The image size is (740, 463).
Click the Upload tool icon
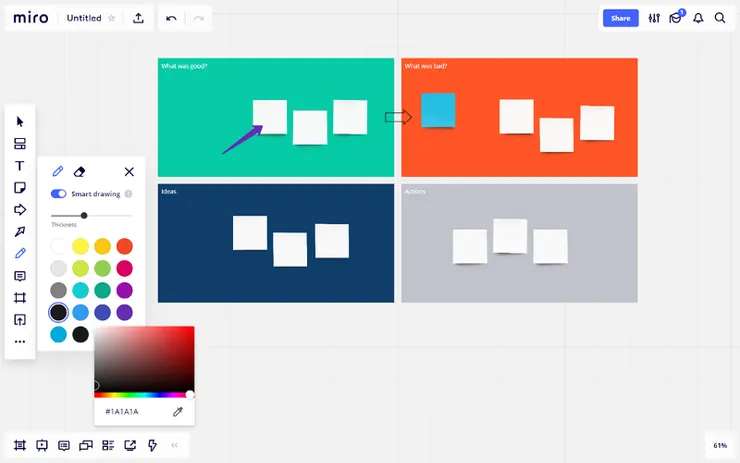[x=20, y=320]
